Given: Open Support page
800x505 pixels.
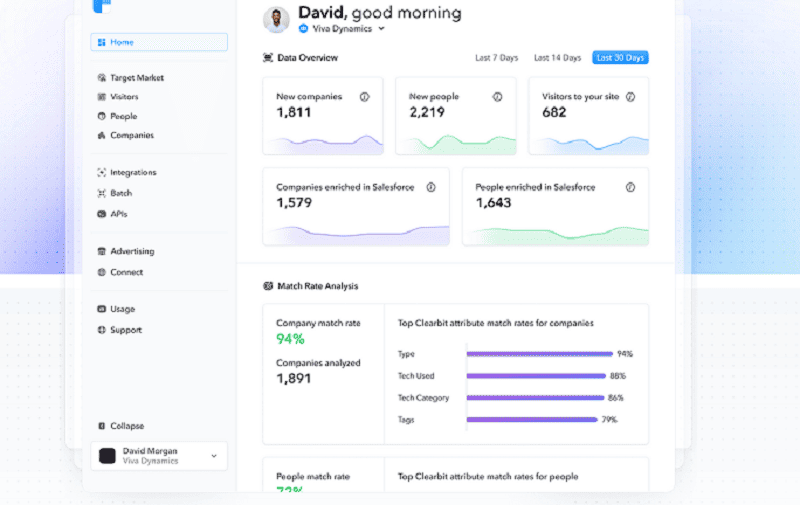Looking at the screenshot, I should [x=126, y=330].
